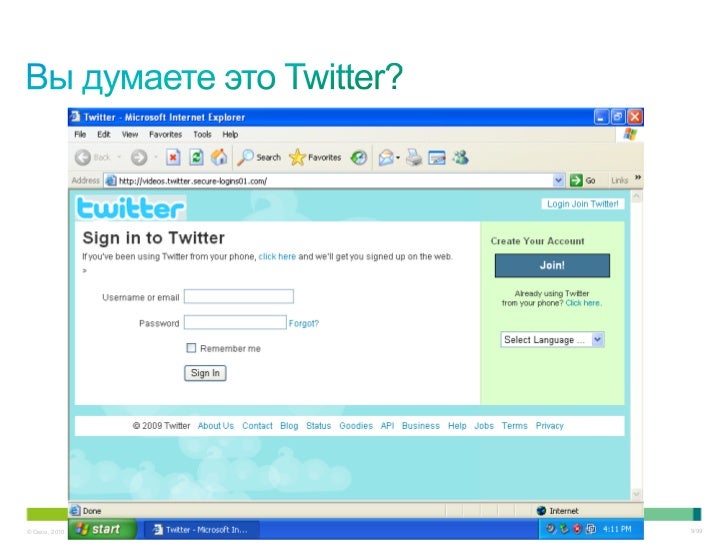This screenshot has width=728, height=546.
Task: Open Back button history dropdown arrow
Action: pos(119,157)
